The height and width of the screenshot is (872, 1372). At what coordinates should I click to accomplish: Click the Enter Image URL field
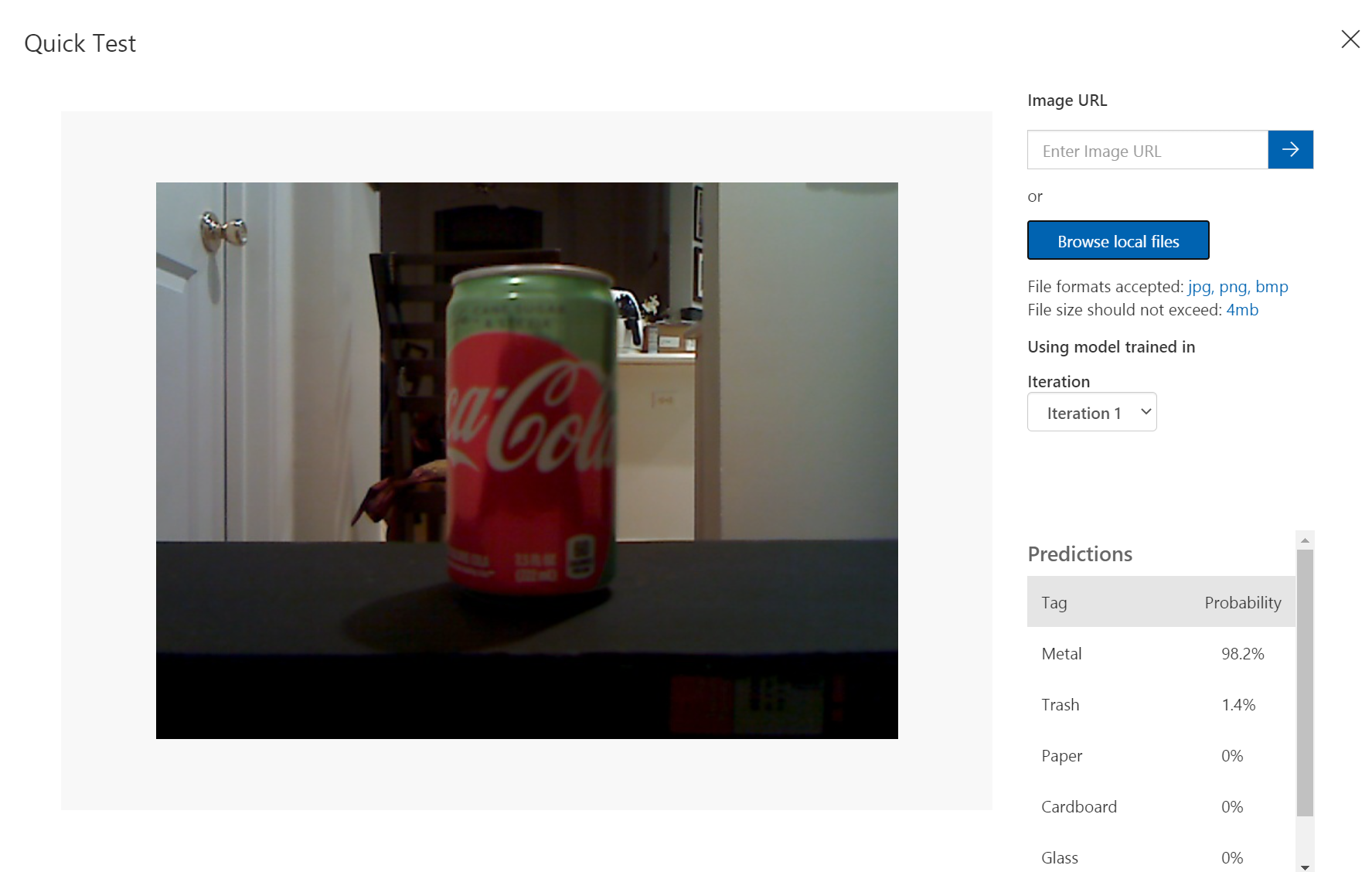point(1148,150)
